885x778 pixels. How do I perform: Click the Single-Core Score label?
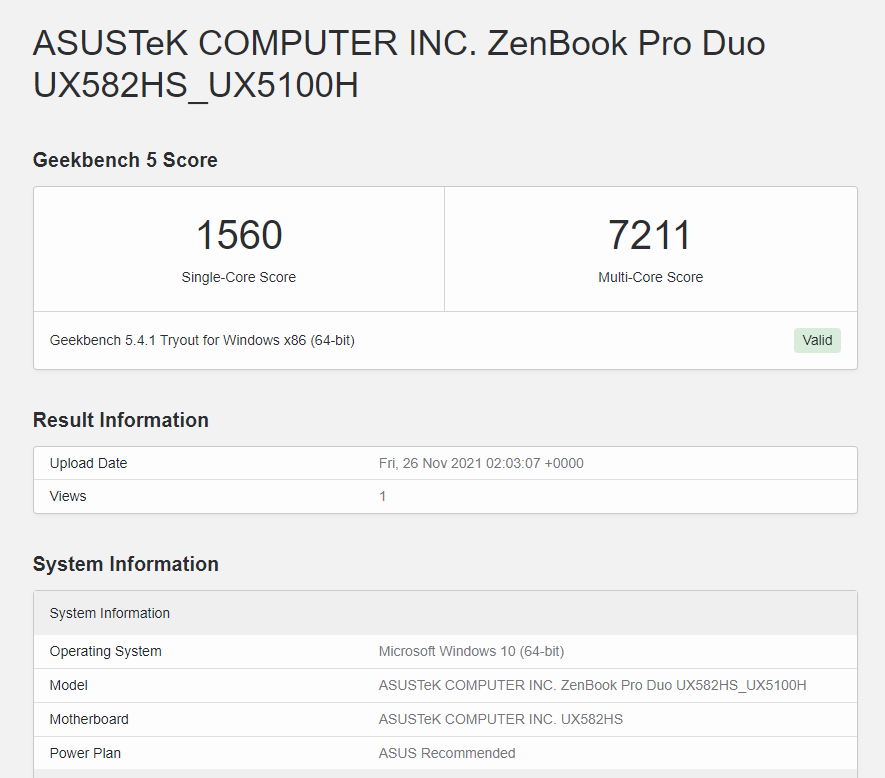coord(239,277)
